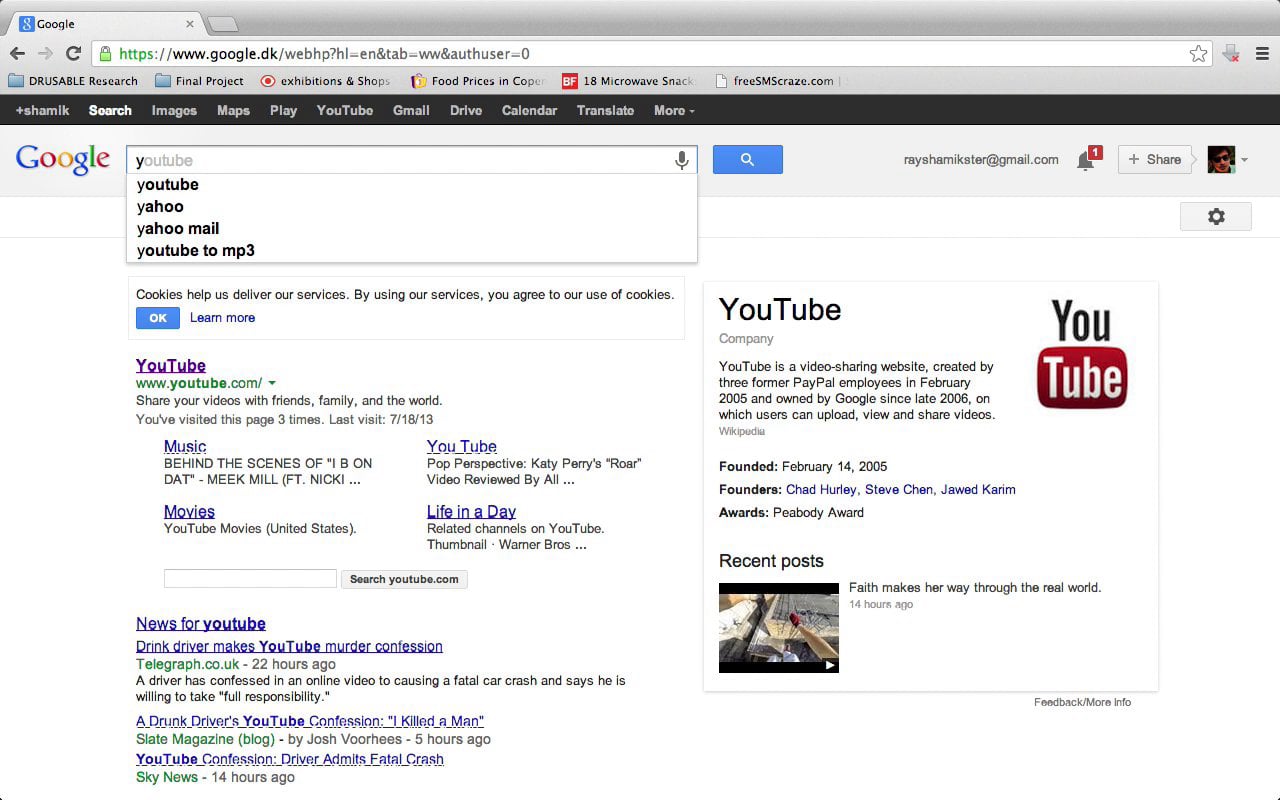The width and height of the screenshot is (1280, 800).
Task: Accept cookies with the OK button
Action: pyautogui.click(x=158, y=318)
